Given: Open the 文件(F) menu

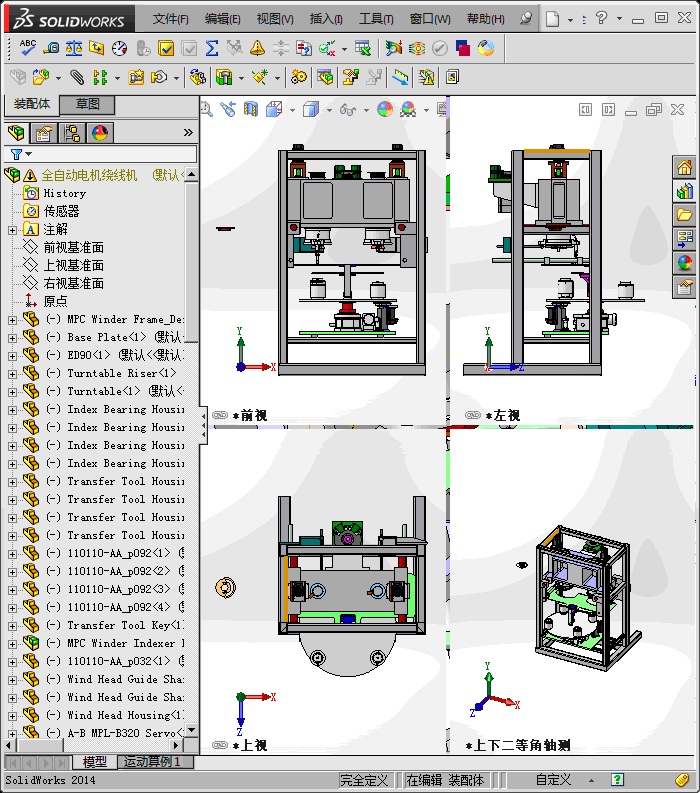Looking at the screenshot, I should pyautogui.click(x=170, y=19).
